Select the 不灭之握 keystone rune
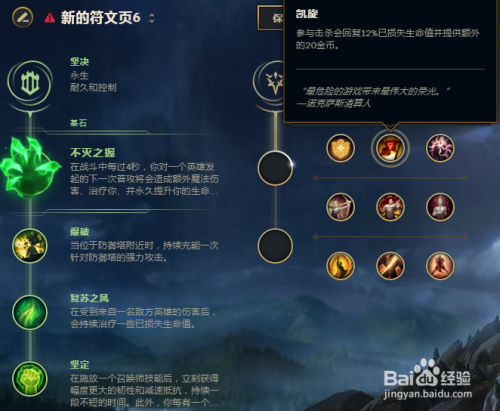 [x=30, y=168]
